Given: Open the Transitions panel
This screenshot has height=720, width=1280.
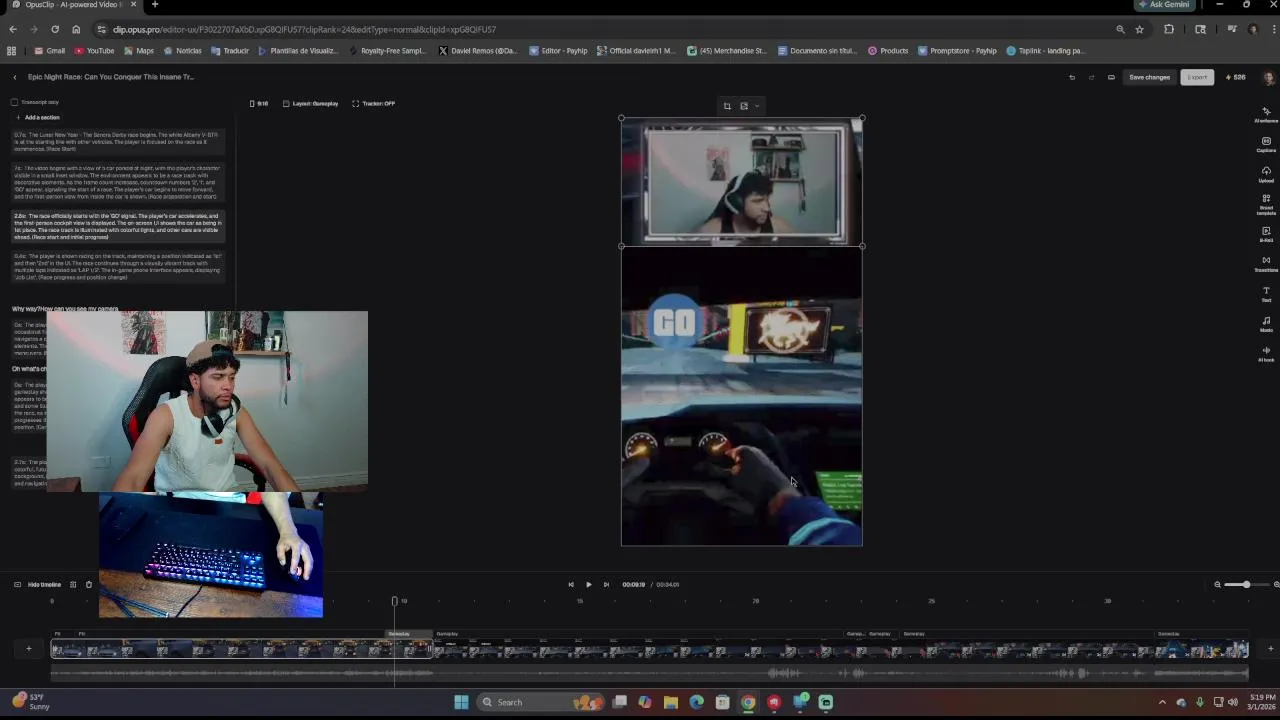Looking at the screenshot, I should click(1266, 264).
